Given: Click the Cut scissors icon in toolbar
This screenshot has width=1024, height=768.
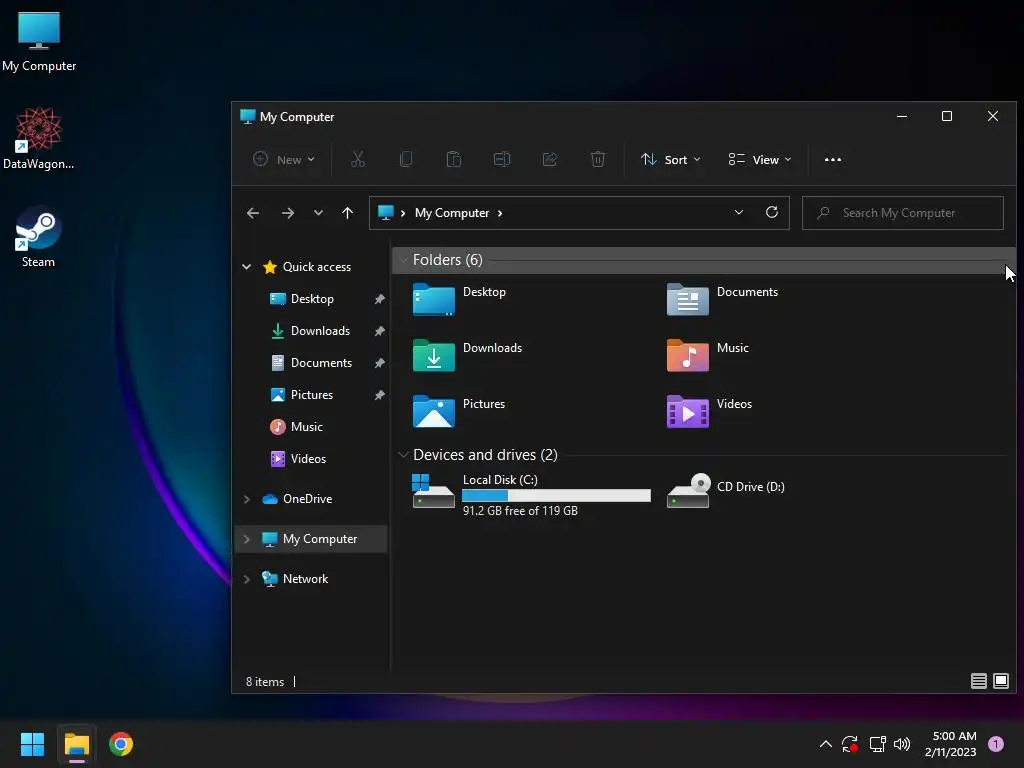Looking at the screenshot, I should tap(358, 159).
